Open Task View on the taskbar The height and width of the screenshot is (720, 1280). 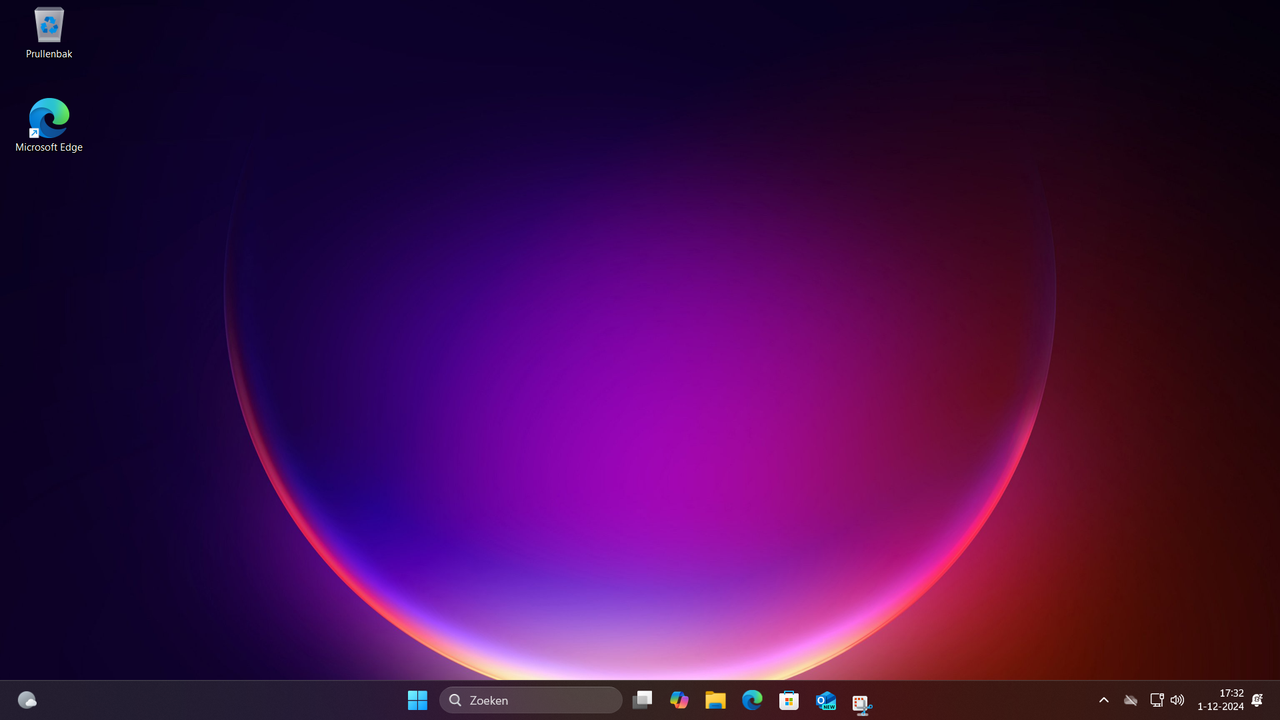(642, 700)
